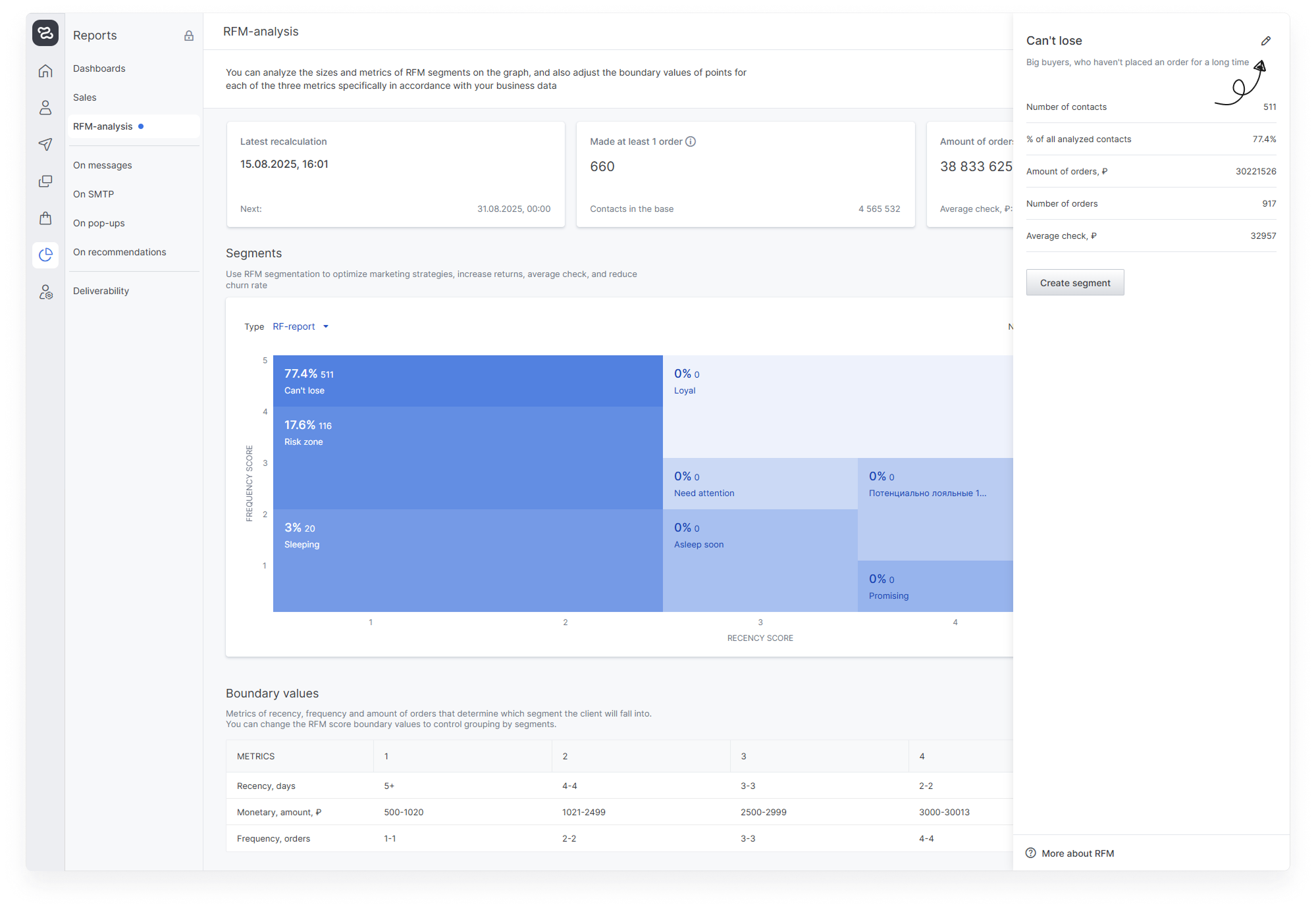Expand the RF-report type dropdown
This screenshot has width=1316, height=910.
pyautogui.click(x=301, y=326)
